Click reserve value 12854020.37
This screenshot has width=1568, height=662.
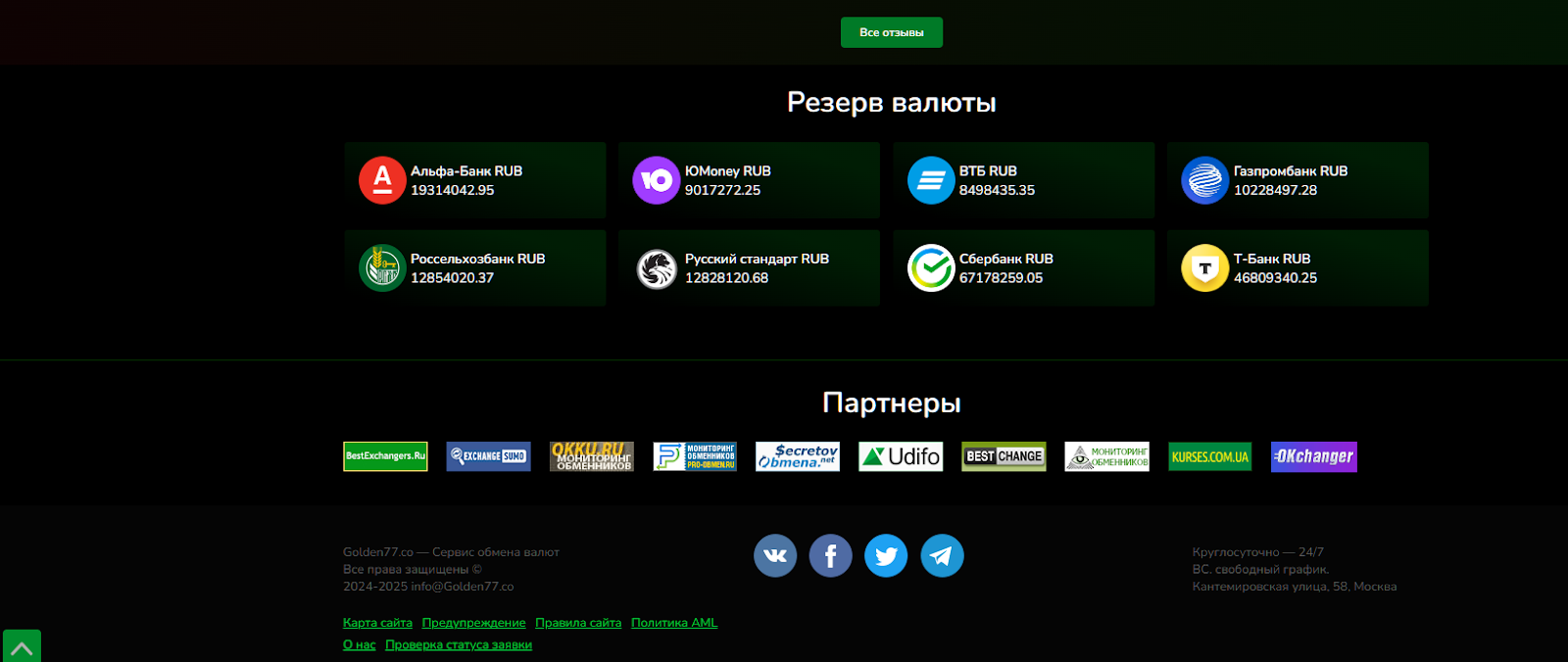(x=453, y=278)
